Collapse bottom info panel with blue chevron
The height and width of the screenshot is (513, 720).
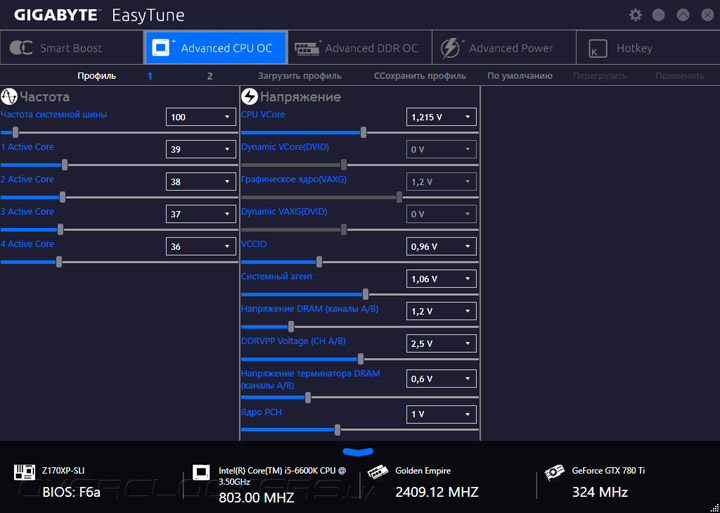click(x=358, y=451)
